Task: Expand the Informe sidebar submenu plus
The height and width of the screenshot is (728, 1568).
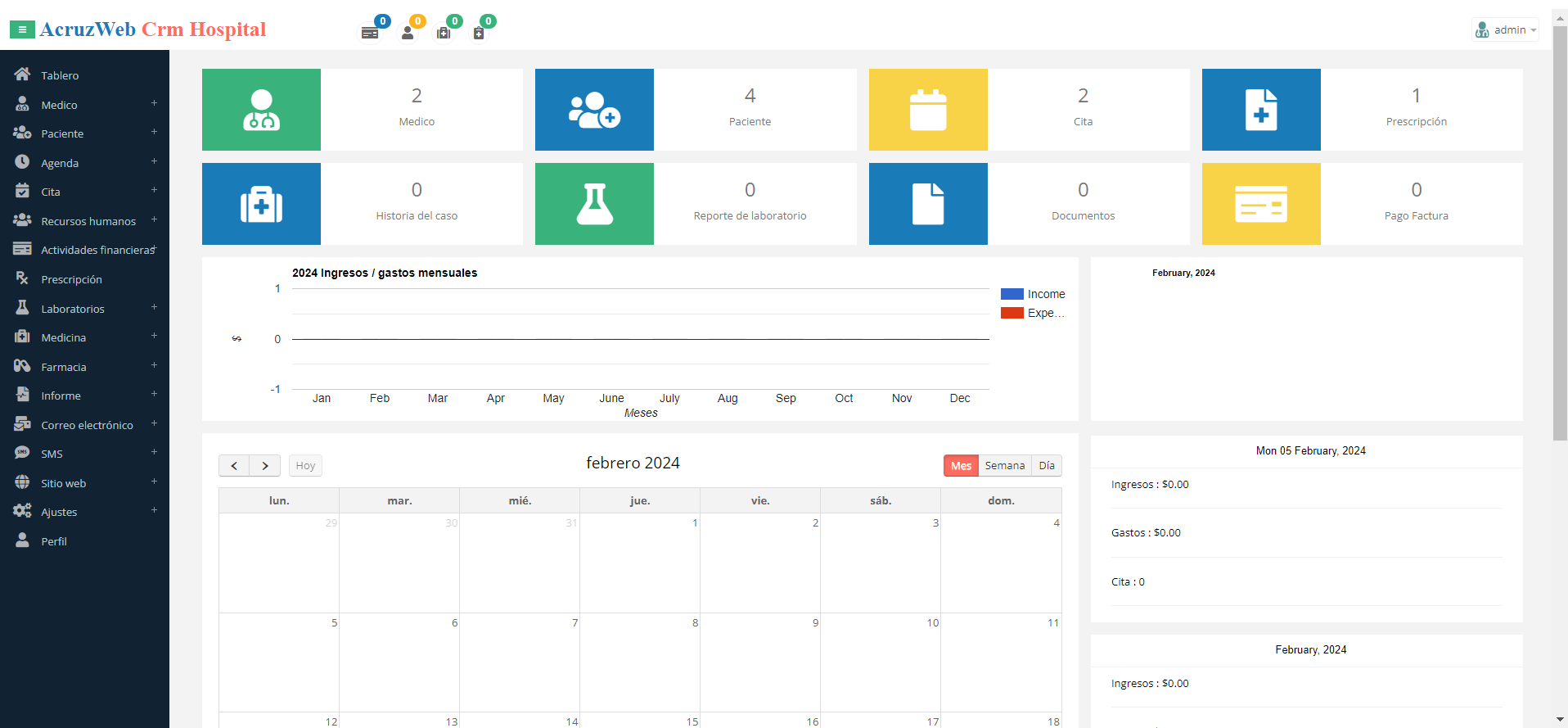Action: click(x=154, y=394)
